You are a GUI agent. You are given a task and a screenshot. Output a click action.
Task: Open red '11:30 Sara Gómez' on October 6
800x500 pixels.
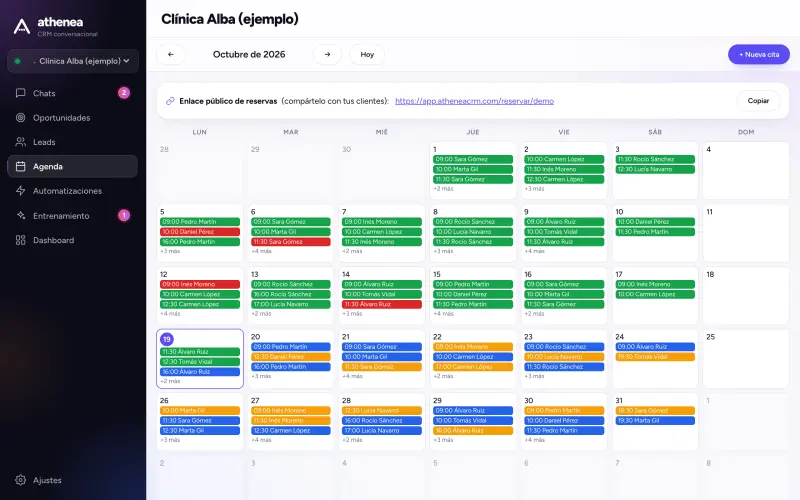[x=291, y=242]
